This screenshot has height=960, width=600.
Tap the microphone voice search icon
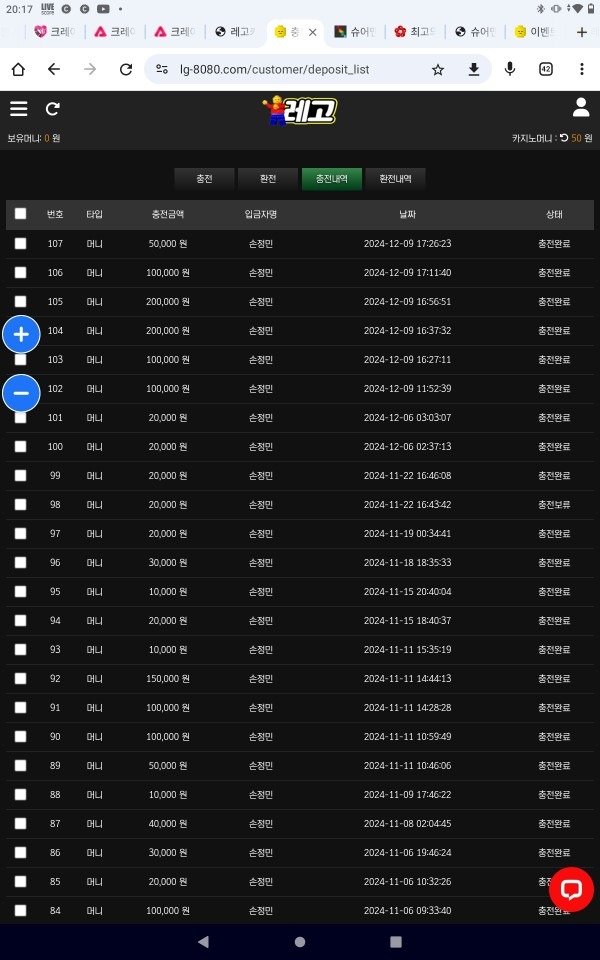click(x=510, y=69)
